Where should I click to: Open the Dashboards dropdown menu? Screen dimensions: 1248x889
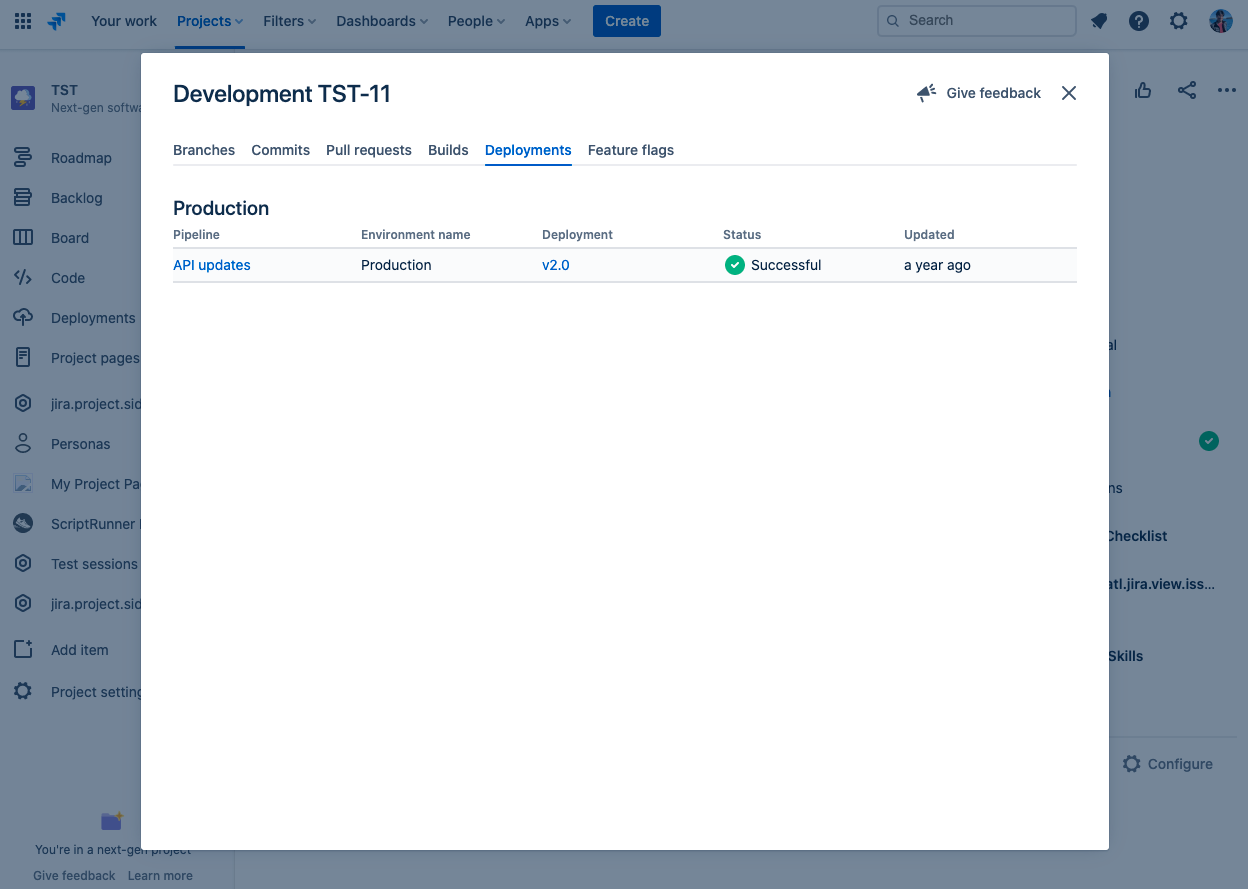[x=382, y=21]
